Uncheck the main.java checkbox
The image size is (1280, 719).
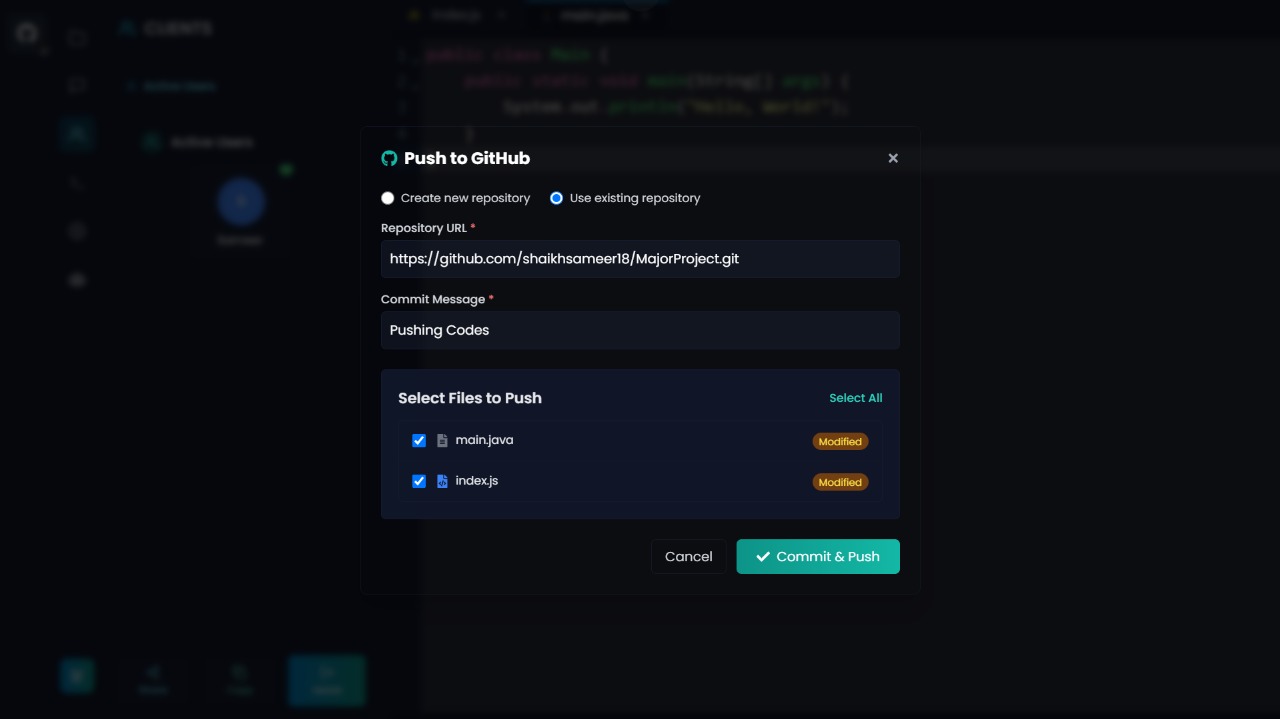tap(419, 440)
